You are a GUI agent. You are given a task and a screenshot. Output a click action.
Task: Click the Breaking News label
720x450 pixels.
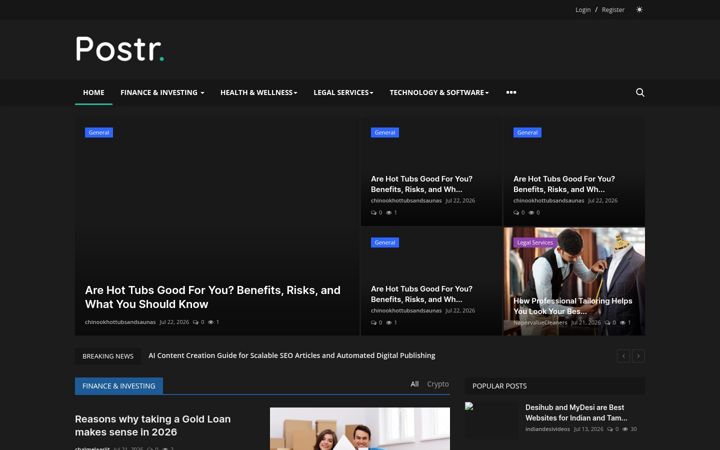[x=108, y=356]
